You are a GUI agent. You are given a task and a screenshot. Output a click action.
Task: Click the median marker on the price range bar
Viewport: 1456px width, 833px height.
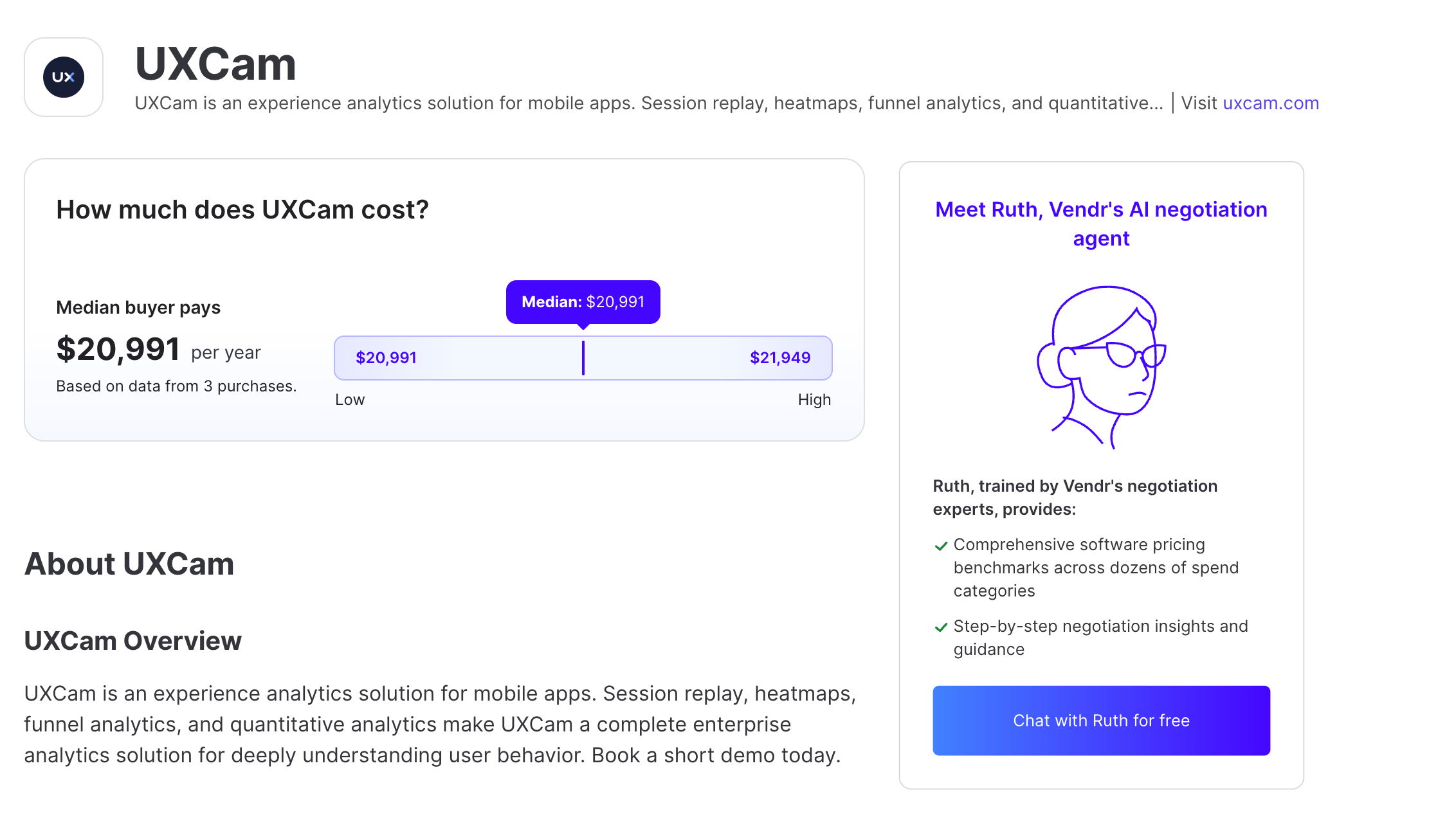[x=583, y=358]
